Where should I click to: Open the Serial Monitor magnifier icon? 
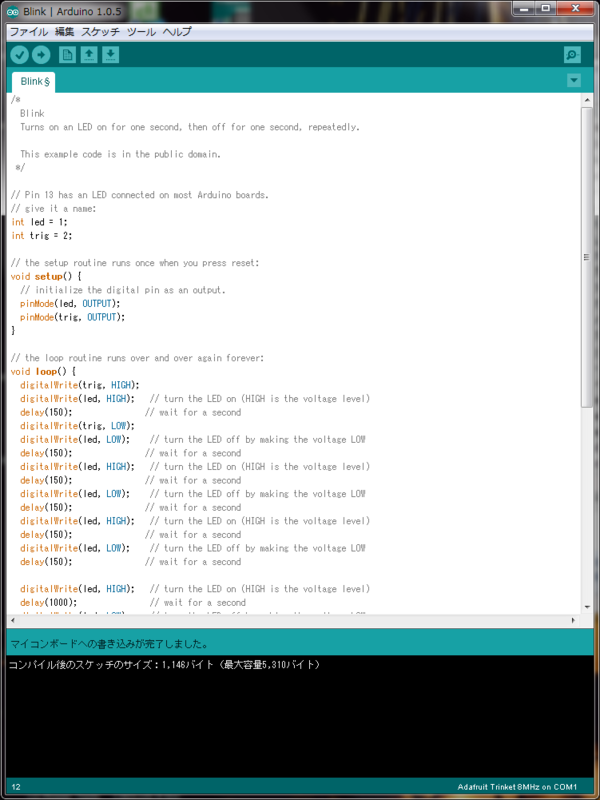tap(572, 55)
